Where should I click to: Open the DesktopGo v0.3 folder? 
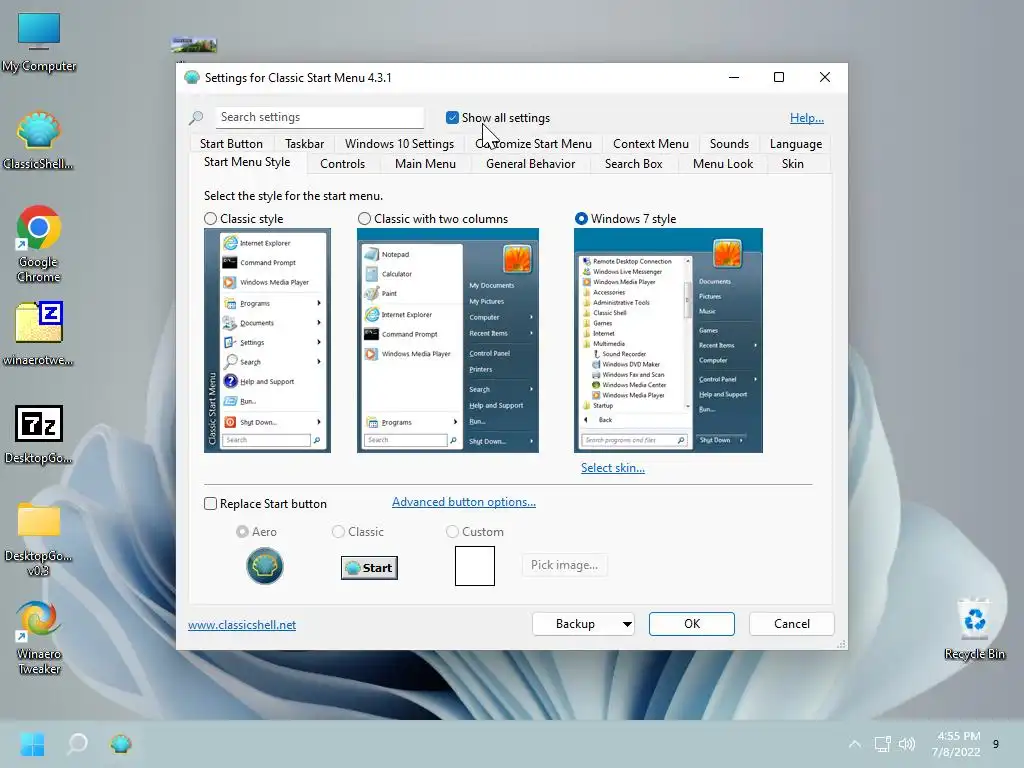(39, 539)
